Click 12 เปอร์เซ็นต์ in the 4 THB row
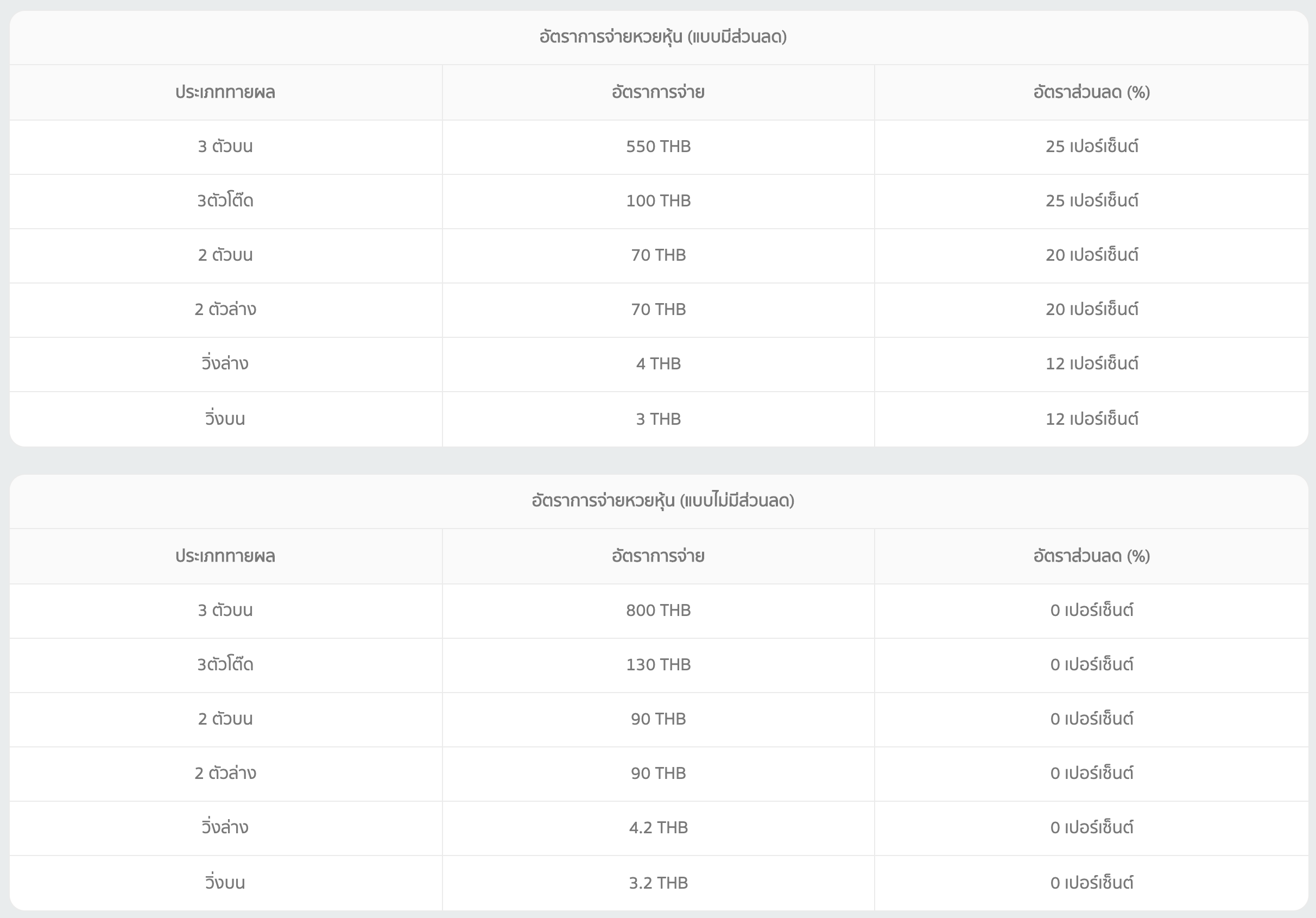This screenshot has width=1316, height=918. (x=1091, y=363)
